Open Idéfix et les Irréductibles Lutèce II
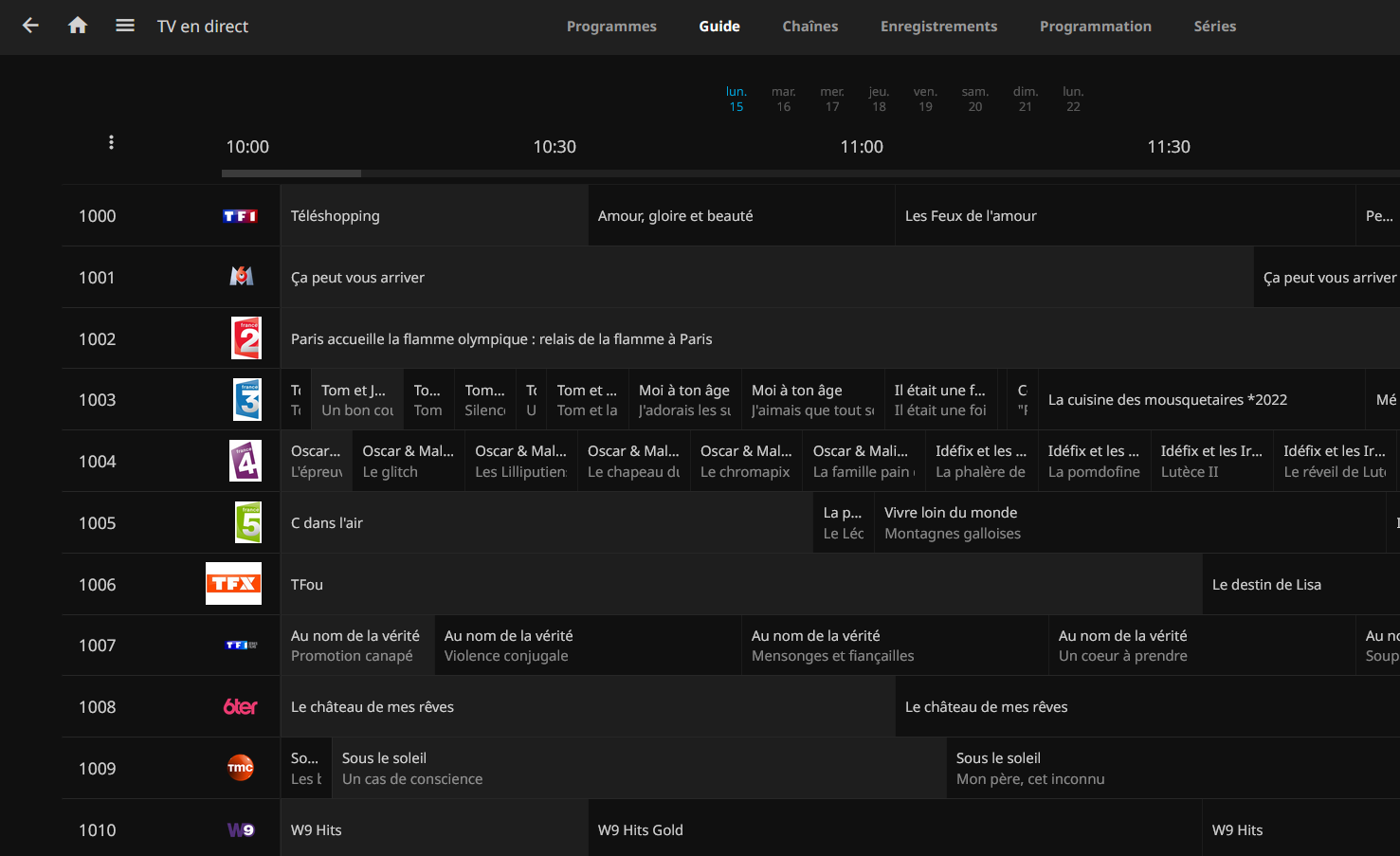This screenshot has height=856, width=1400. (x=1212, y=461)
